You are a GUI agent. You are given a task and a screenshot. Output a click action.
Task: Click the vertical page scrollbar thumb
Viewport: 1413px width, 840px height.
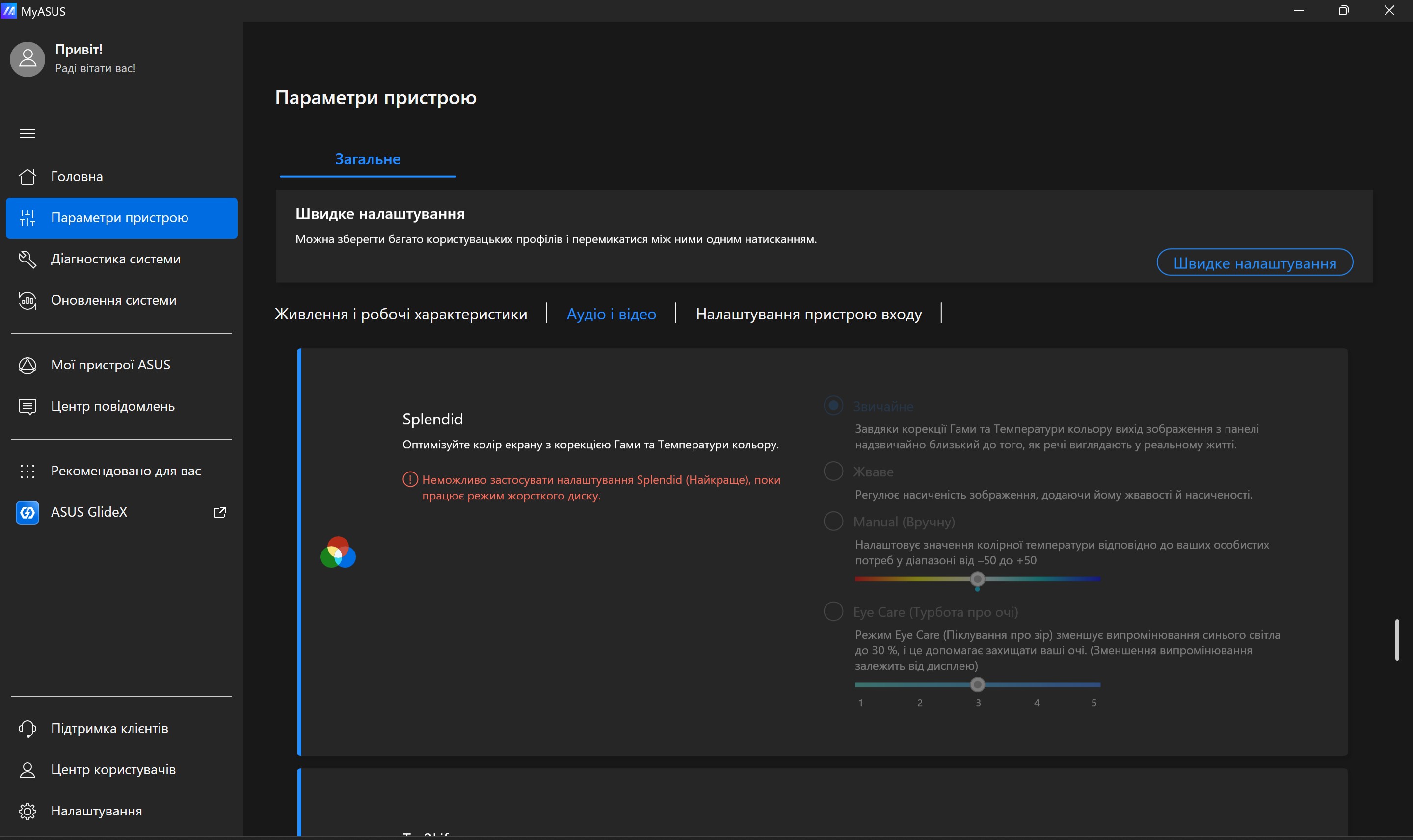tap(1397, 640)
